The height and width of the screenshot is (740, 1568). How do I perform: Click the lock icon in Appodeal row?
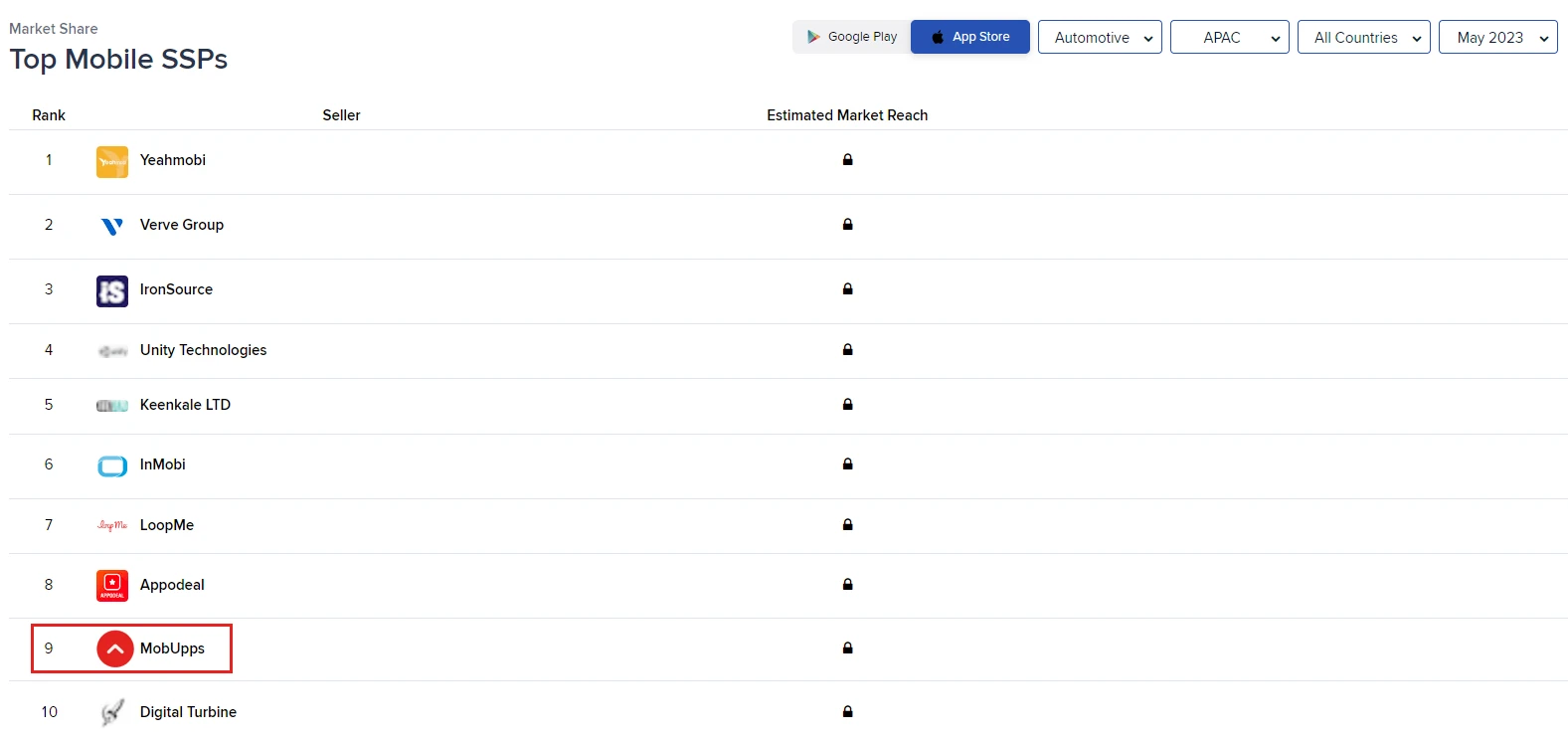[848, 584]
